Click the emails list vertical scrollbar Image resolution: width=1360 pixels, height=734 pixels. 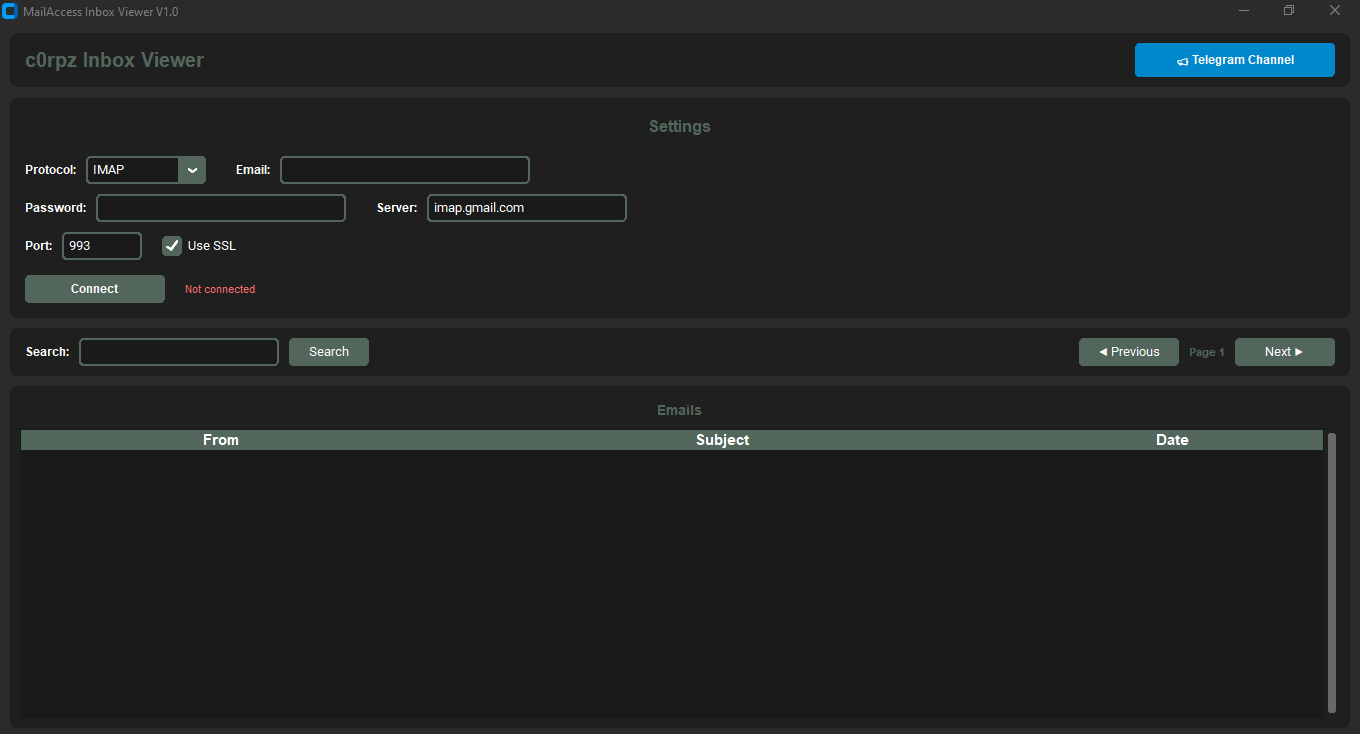click(x=1331, y=572)
